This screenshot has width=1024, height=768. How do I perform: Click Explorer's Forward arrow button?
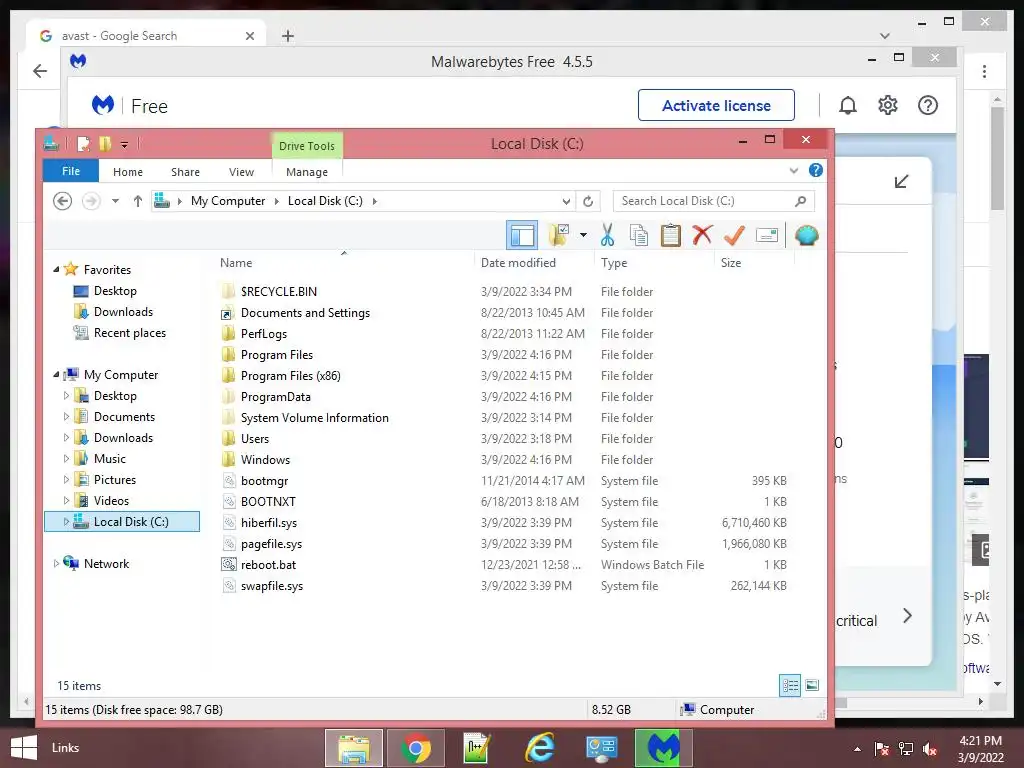click(91, 201)
